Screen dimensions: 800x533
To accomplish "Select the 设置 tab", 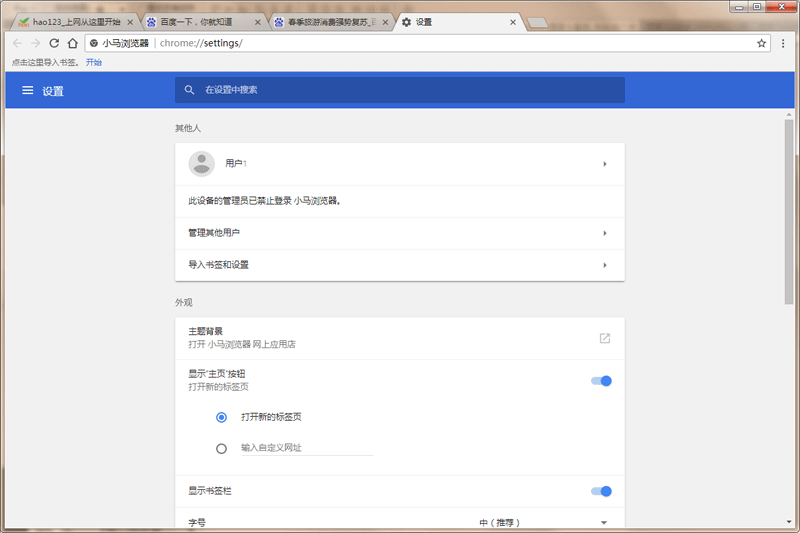I will tap(459, 22).
